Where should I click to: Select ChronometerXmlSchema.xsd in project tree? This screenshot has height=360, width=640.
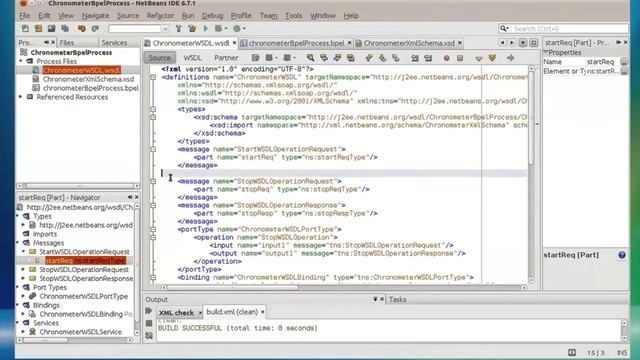(x=88, y=79)
